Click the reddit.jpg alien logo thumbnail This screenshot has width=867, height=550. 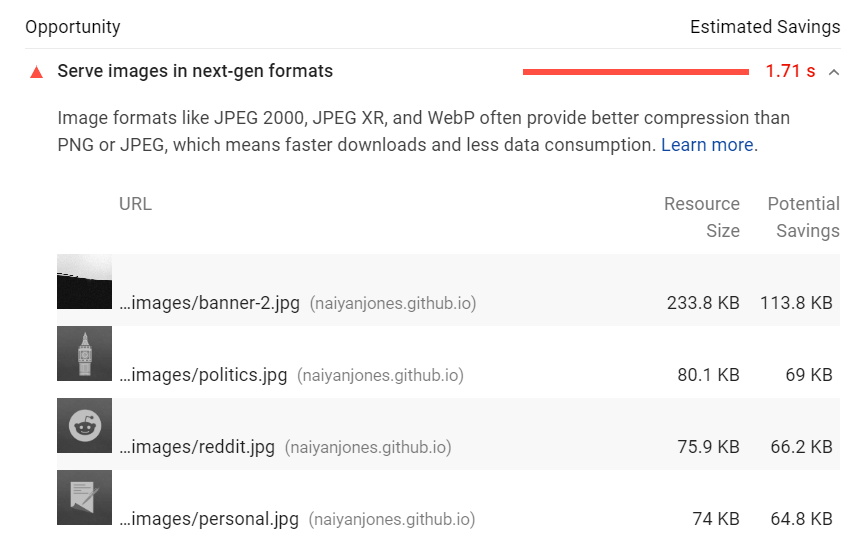[x=85, y=426]
